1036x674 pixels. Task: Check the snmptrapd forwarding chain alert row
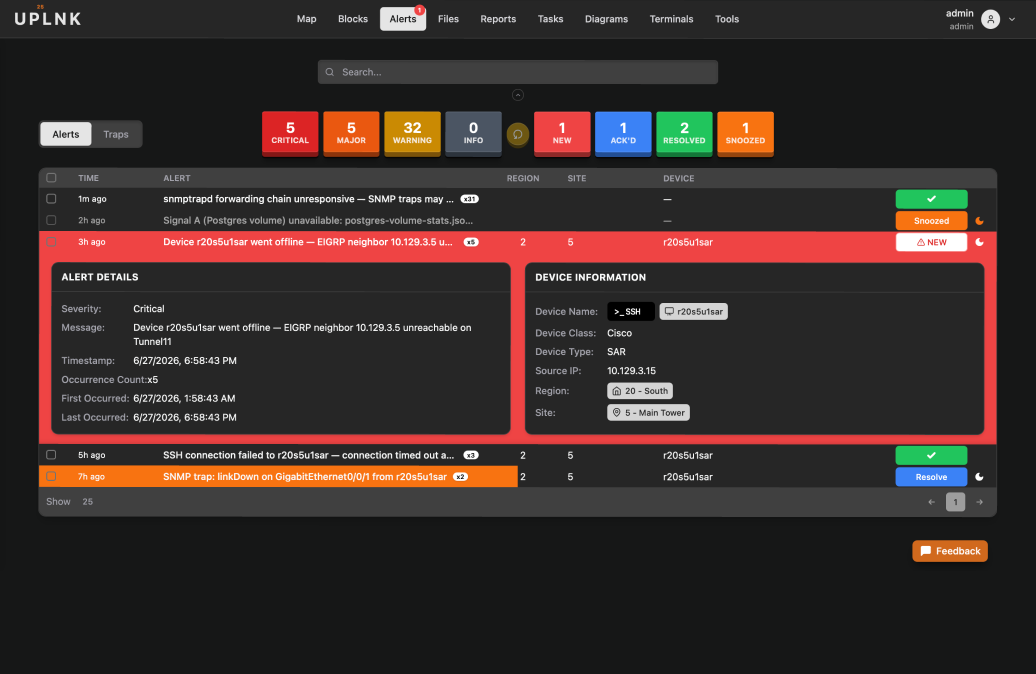(x=51, y=199)
